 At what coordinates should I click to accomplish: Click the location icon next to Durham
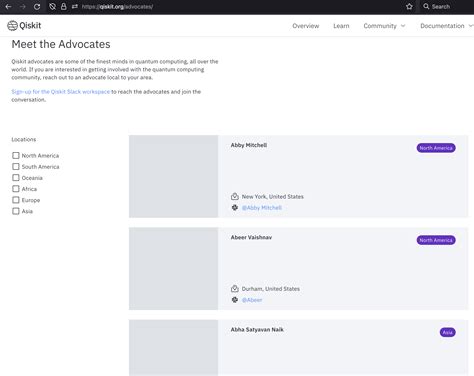[x=235, y=288]
